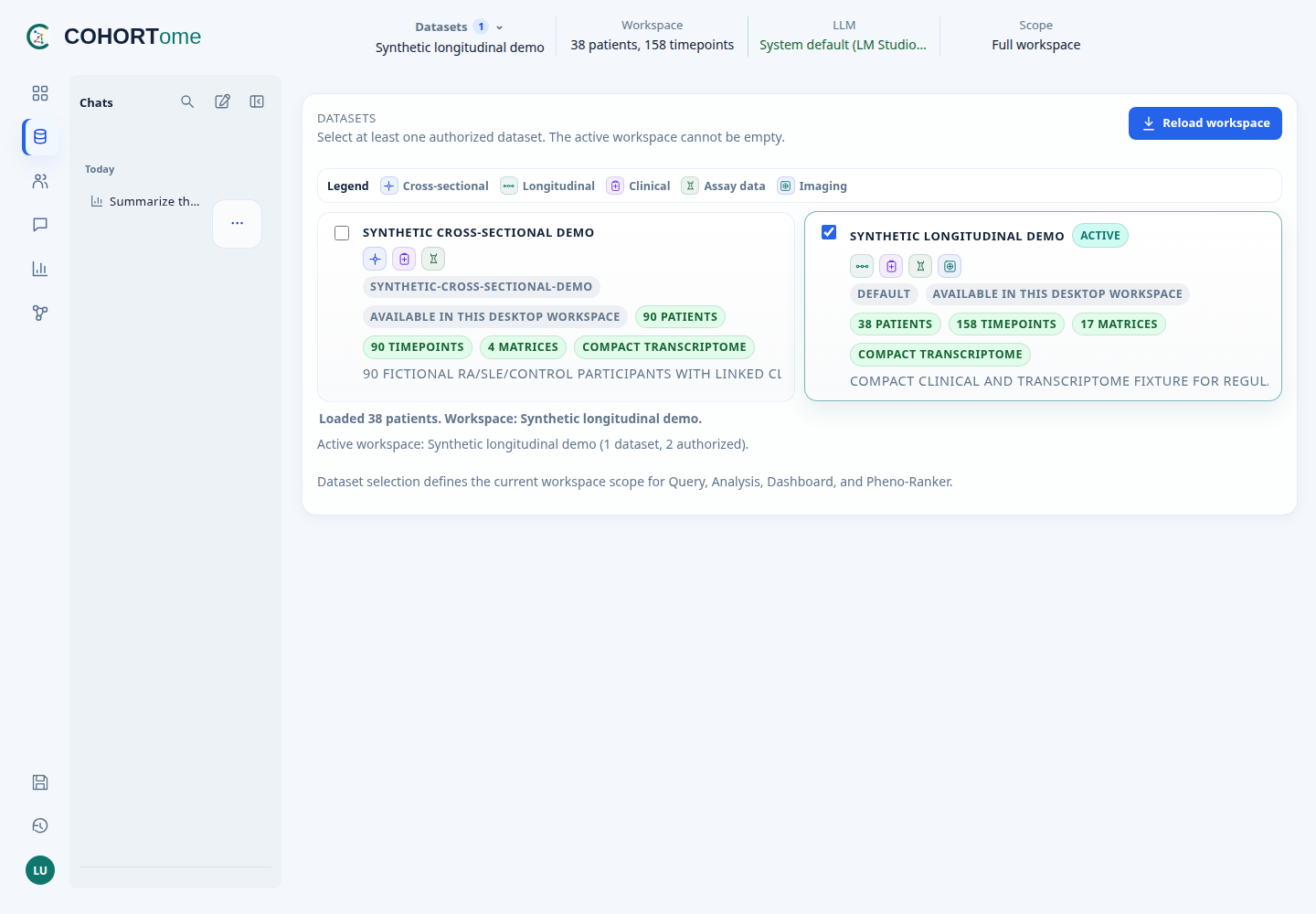
Task: Click the ACTIVE badge on Longitudinal Demo
Action: pos(1100,236)
